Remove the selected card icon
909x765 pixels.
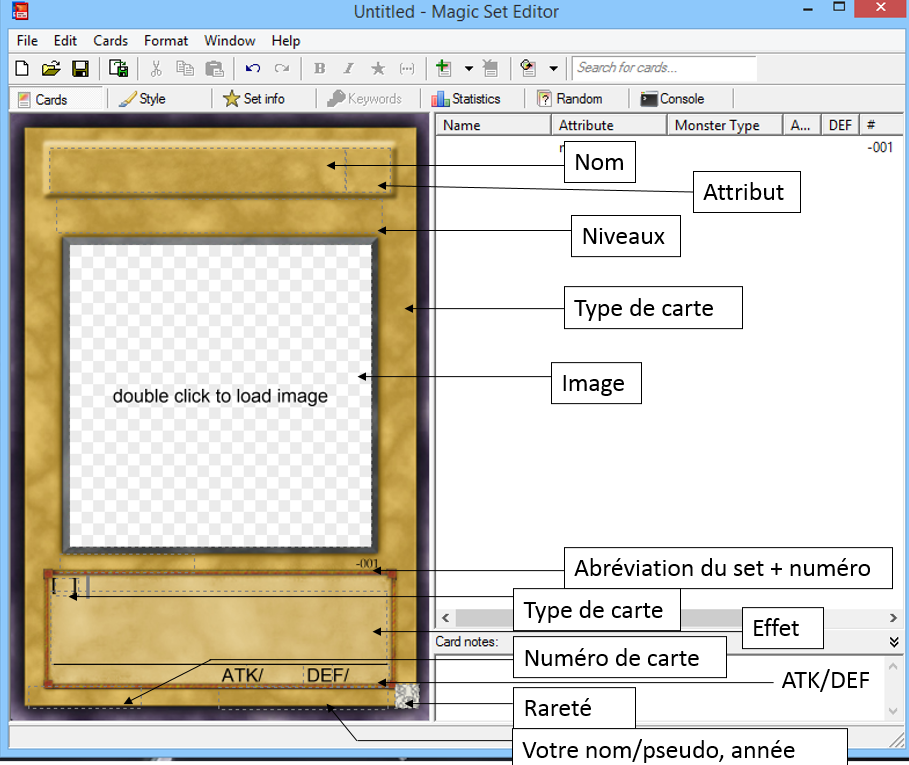490,68
